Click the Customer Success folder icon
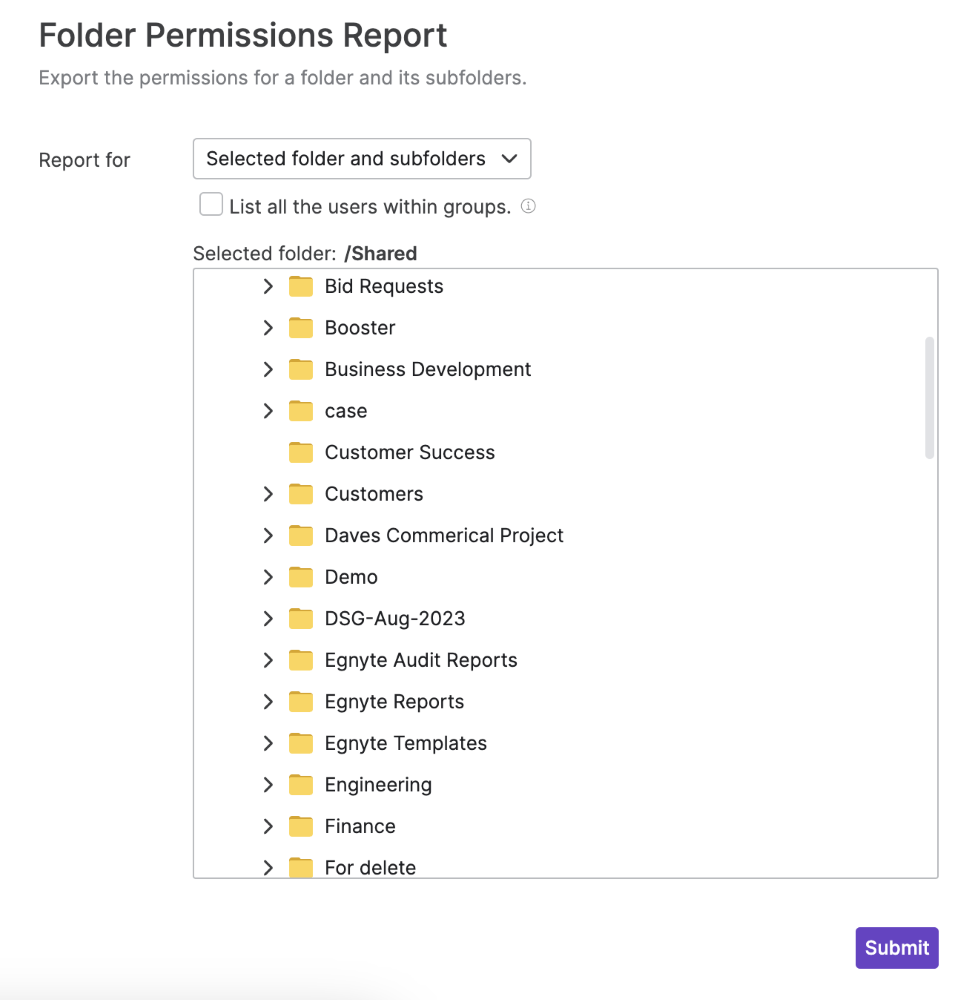The image size is (964, 1000). pos(301,453)
